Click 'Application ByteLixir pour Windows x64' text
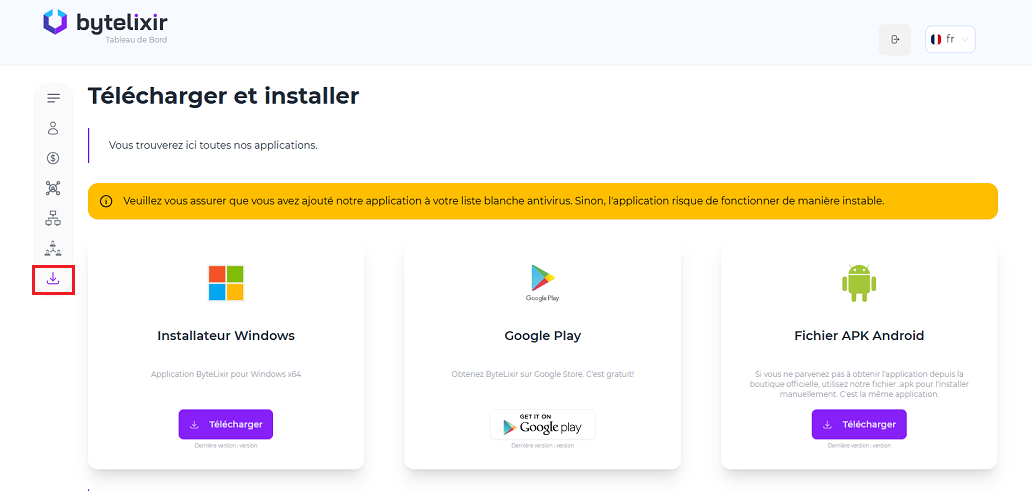This screenshot has width=1032, height=491. (x=226, y=374)
